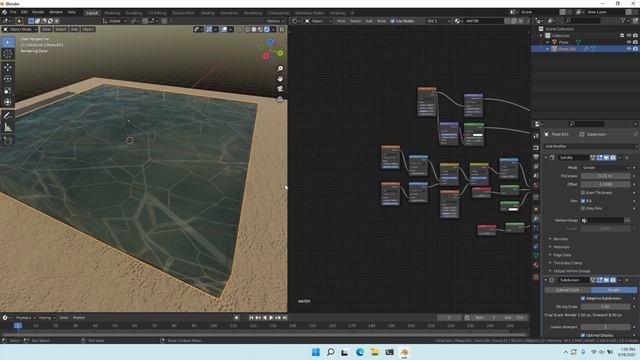Switch viewport to rendered shading mode
The width and height of the screenshot is (640, 360).
(267, 29)
